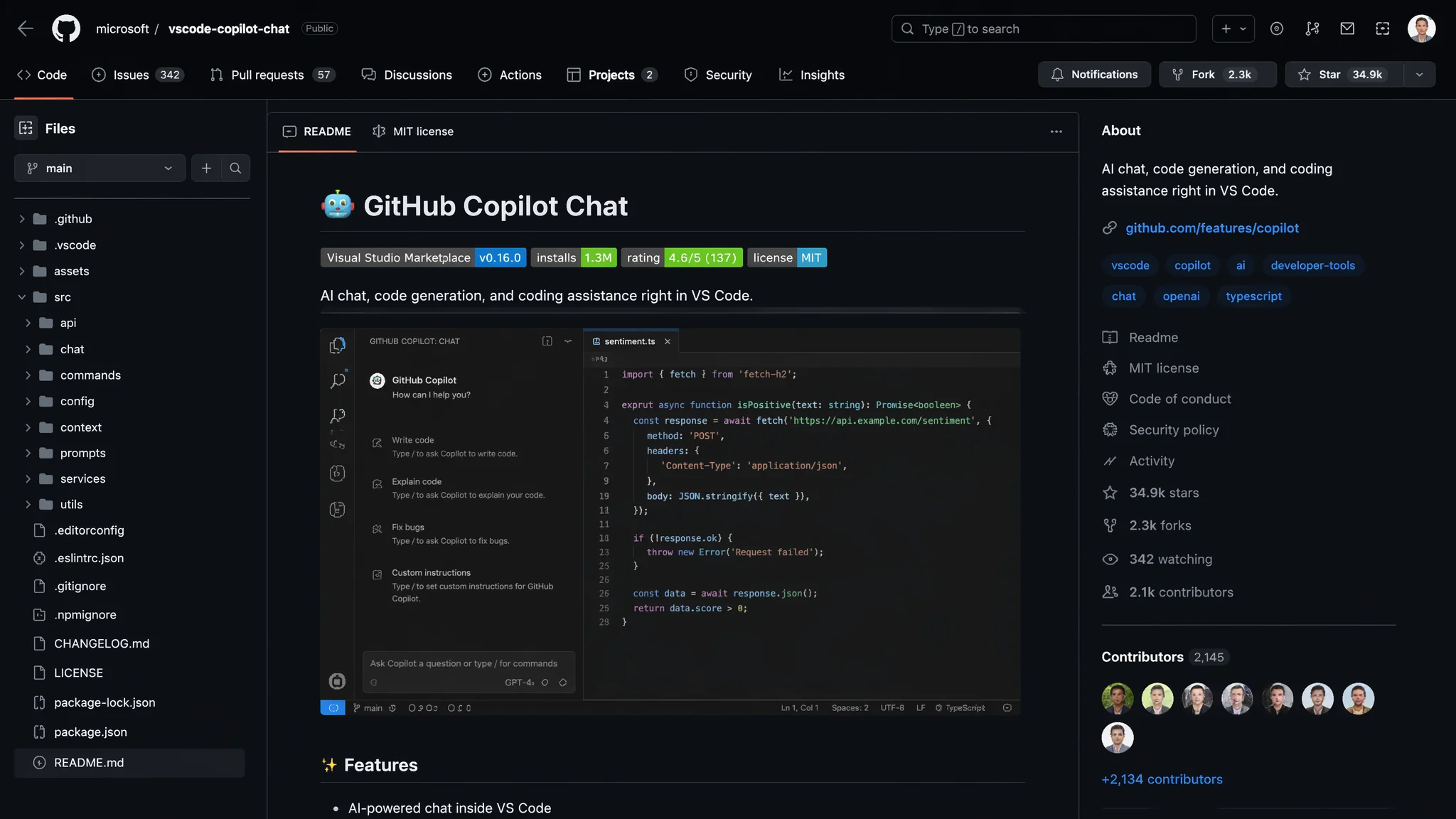The image size is (1456, 819).
Task: Expand the assets folder
Action: coord(21,271)
